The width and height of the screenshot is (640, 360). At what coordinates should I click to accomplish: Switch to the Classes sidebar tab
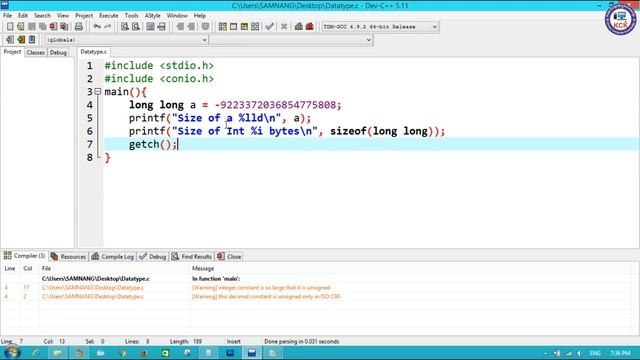(36, 53)
